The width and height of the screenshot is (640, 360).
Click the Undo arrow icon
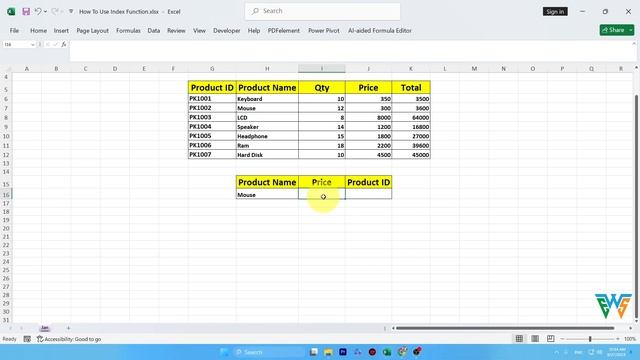[38, 11]
